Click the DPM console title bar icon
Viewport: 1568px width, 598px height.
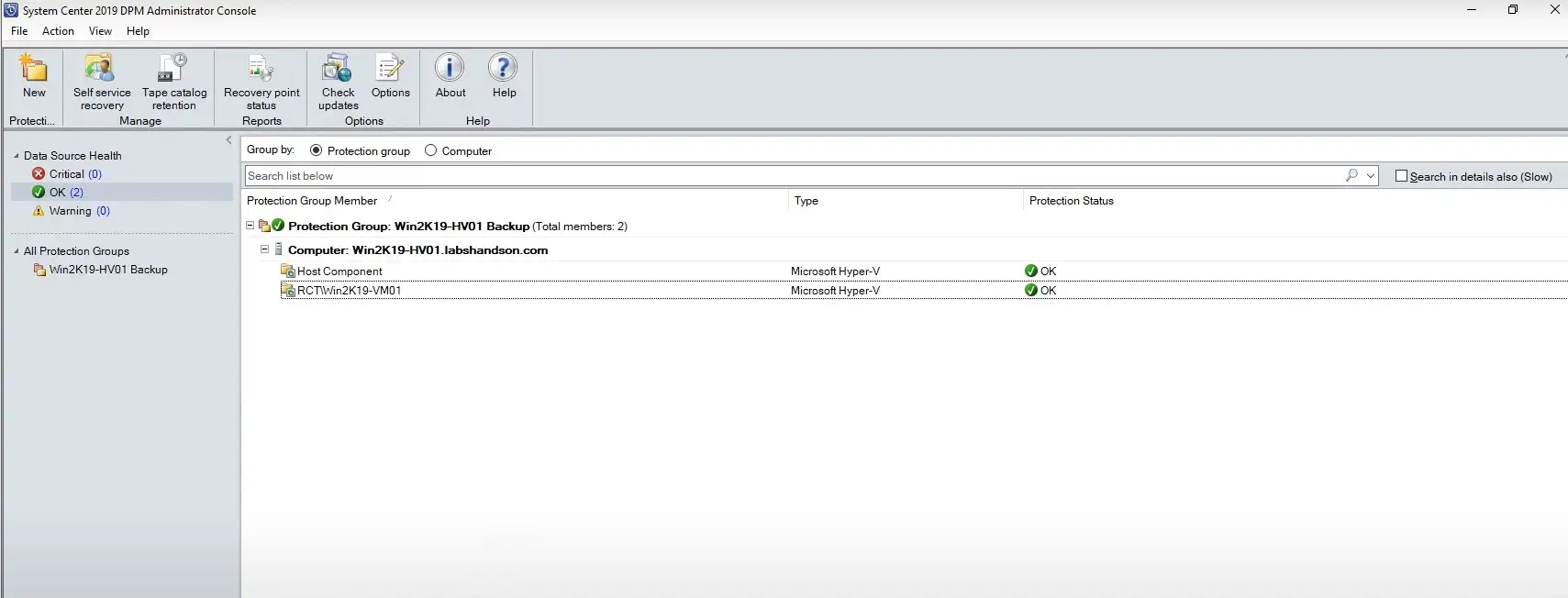pyautogui.click(x=11, y=10)
